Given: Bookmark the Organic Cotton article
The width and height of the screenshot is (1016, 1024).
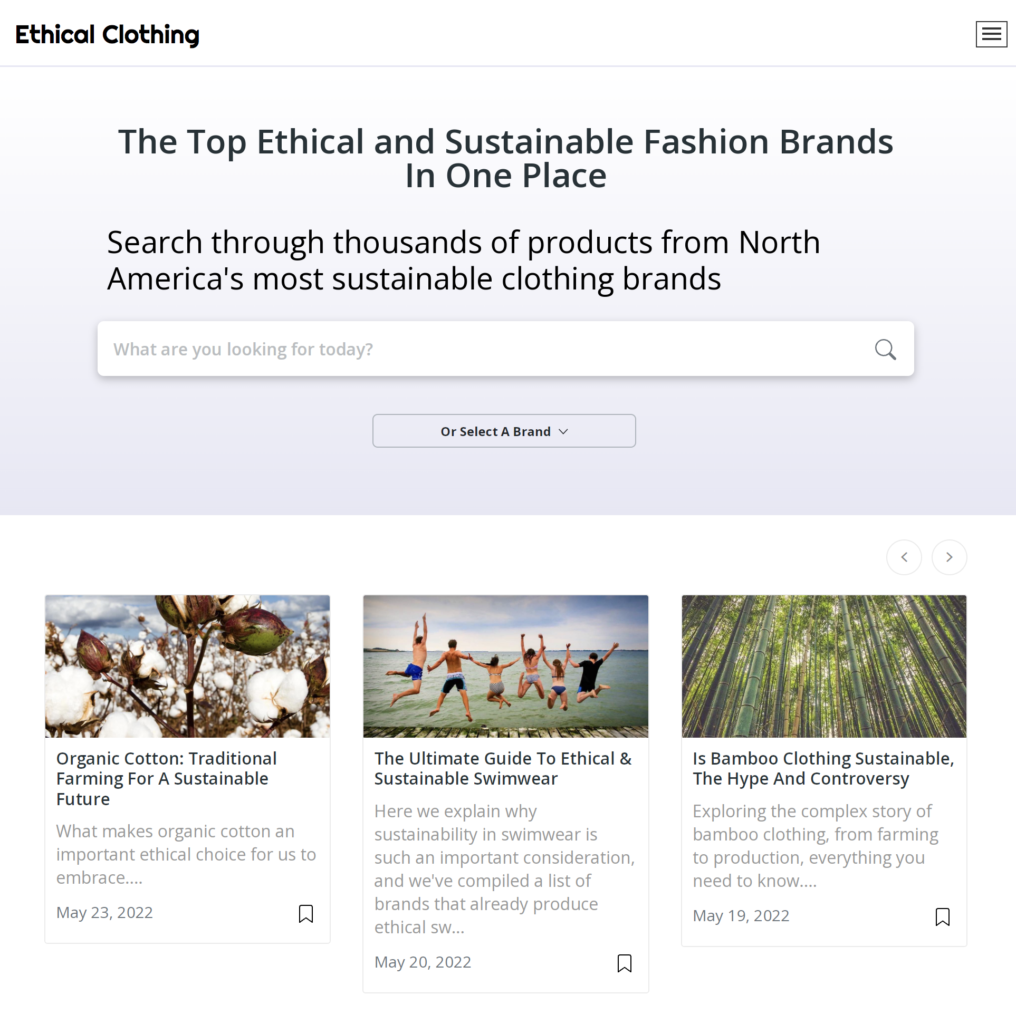Looking at the screenshot, I should tap(306, 913).
